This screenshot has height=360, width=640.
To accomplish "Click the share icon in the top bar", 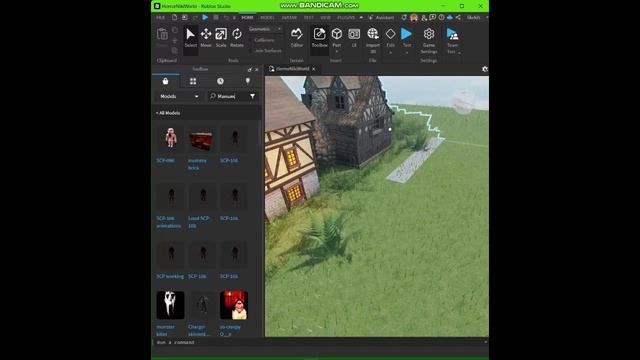I will (458, 17).
